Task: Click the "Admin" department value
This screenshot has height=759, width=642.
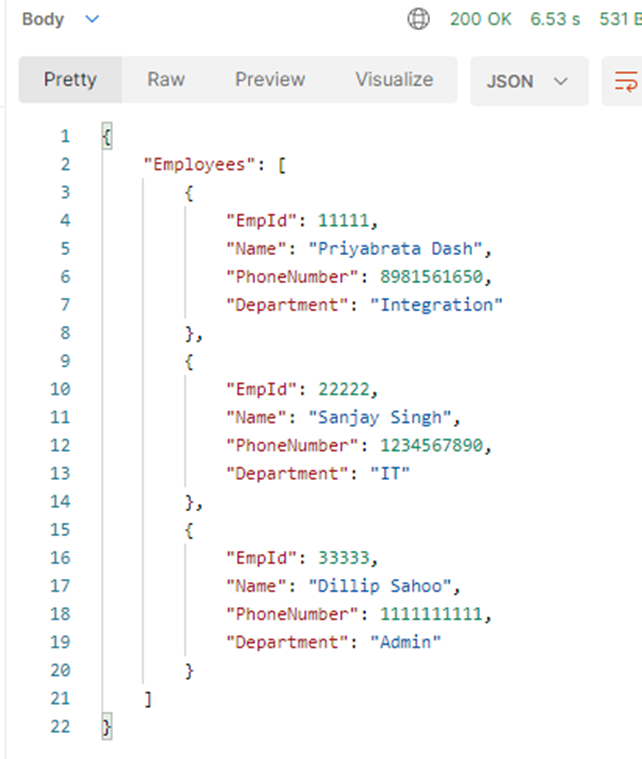Action: (x=406, y=642)
